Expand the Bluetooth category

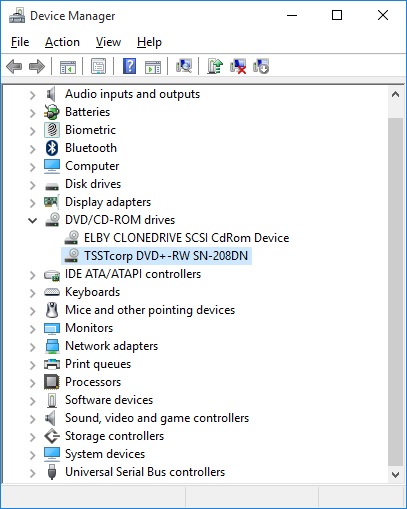32,149
